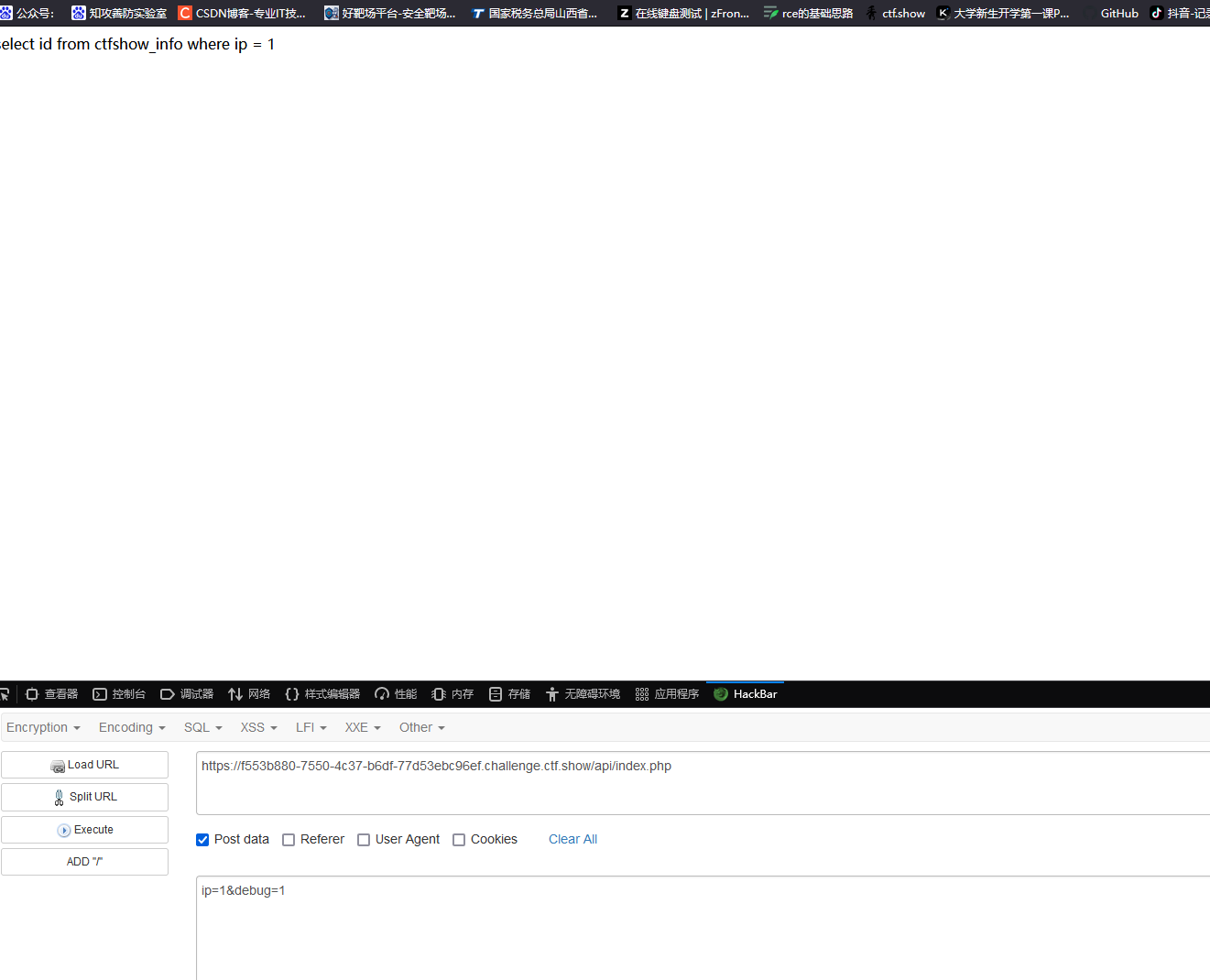Viewport: 1210px width, 980px height.
Task: Focus the HackBar URL input field
Action: tap(703, 783)
